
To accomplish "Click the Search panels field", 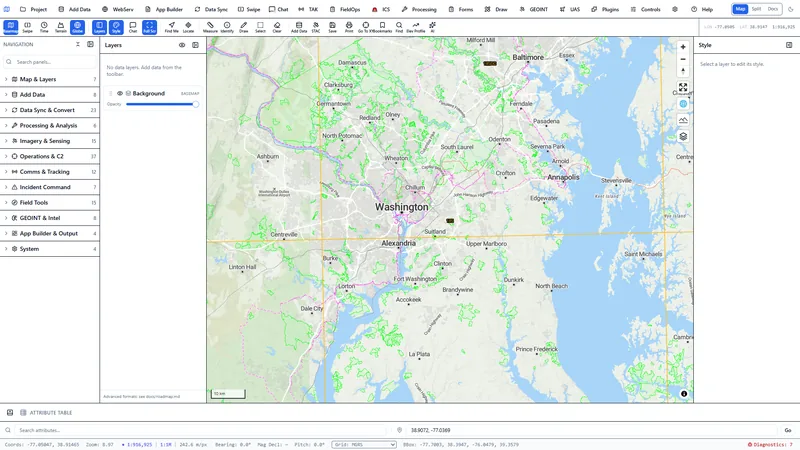I will click(x=50, y=62).
